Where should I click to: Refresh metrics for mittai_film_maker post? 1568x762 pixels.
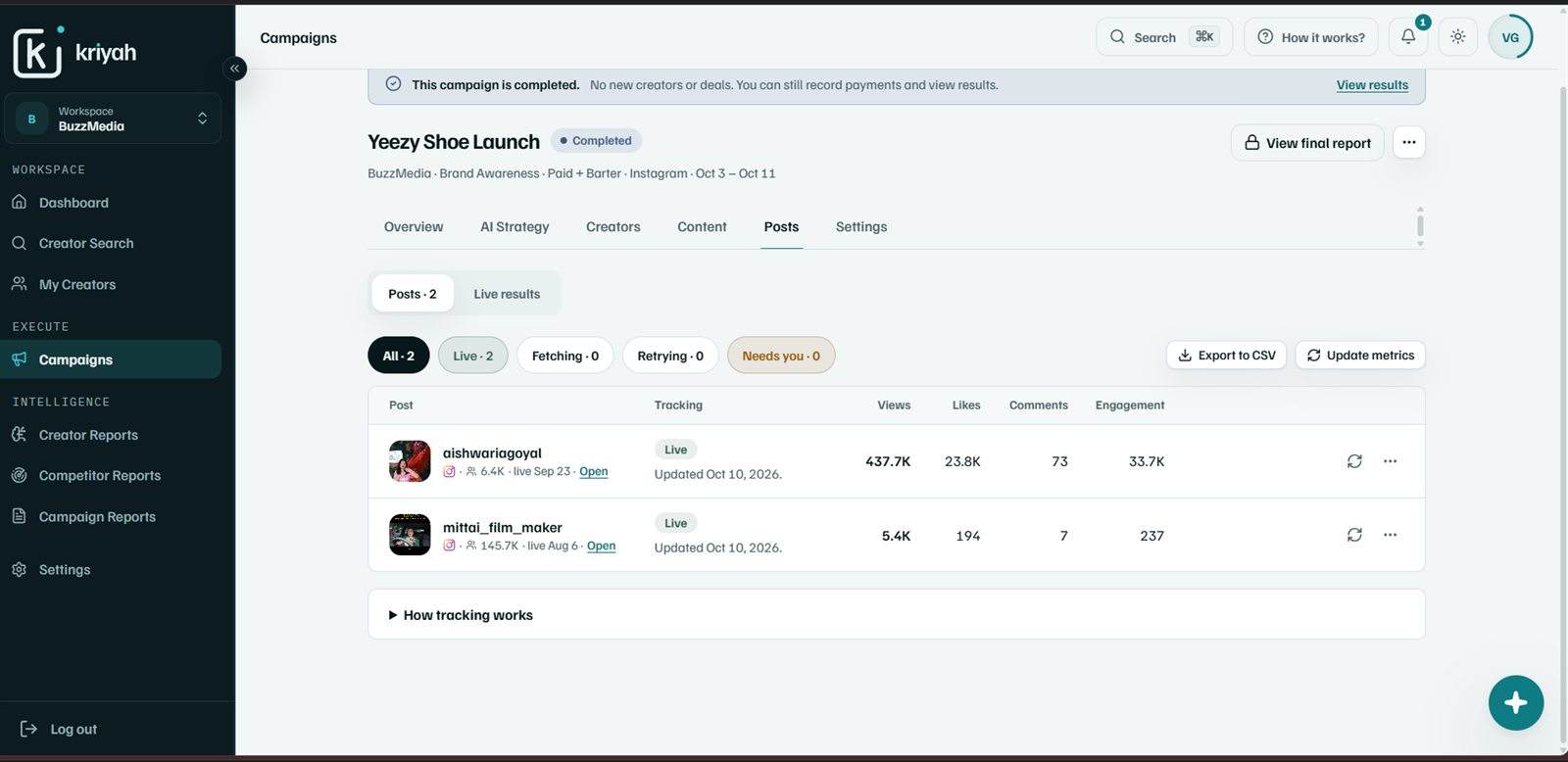(1354, 535)
